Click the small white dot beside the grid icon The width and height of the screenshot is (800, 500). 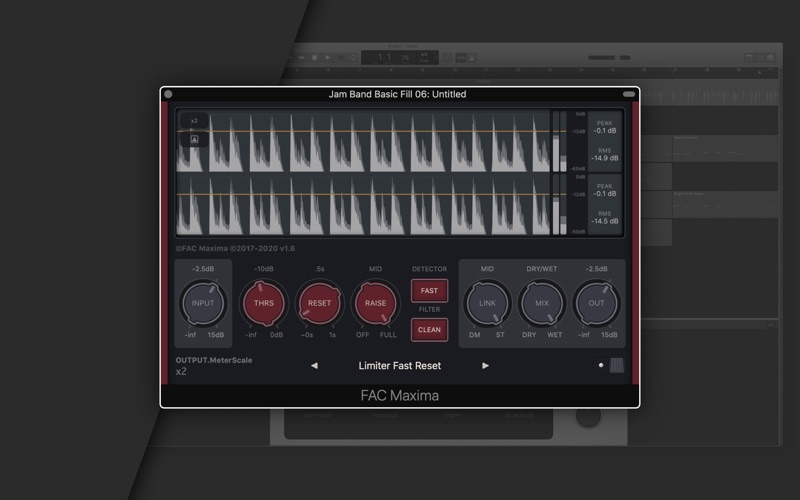pos(601,365)
